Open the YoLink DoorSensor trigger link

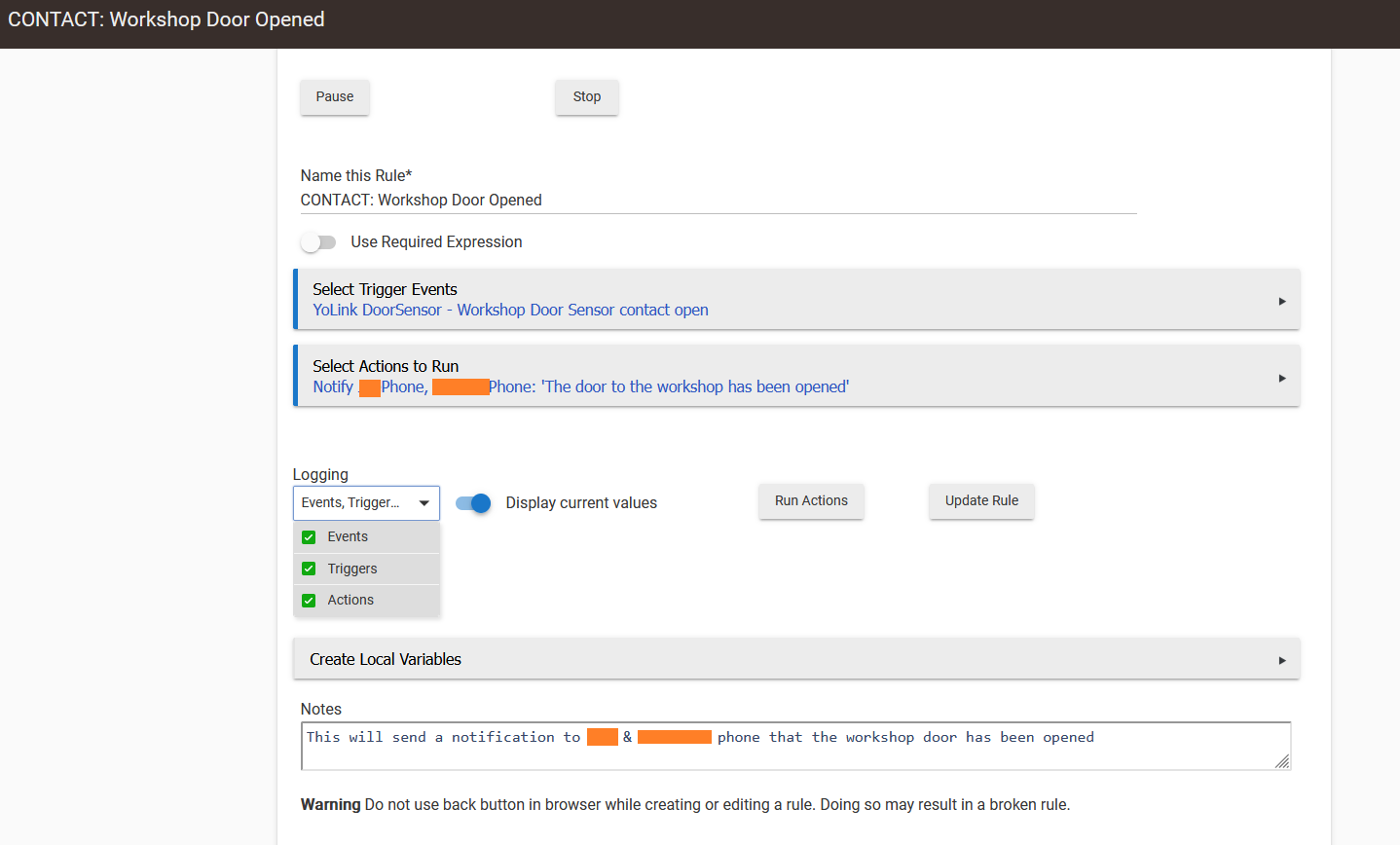[509, 310]
